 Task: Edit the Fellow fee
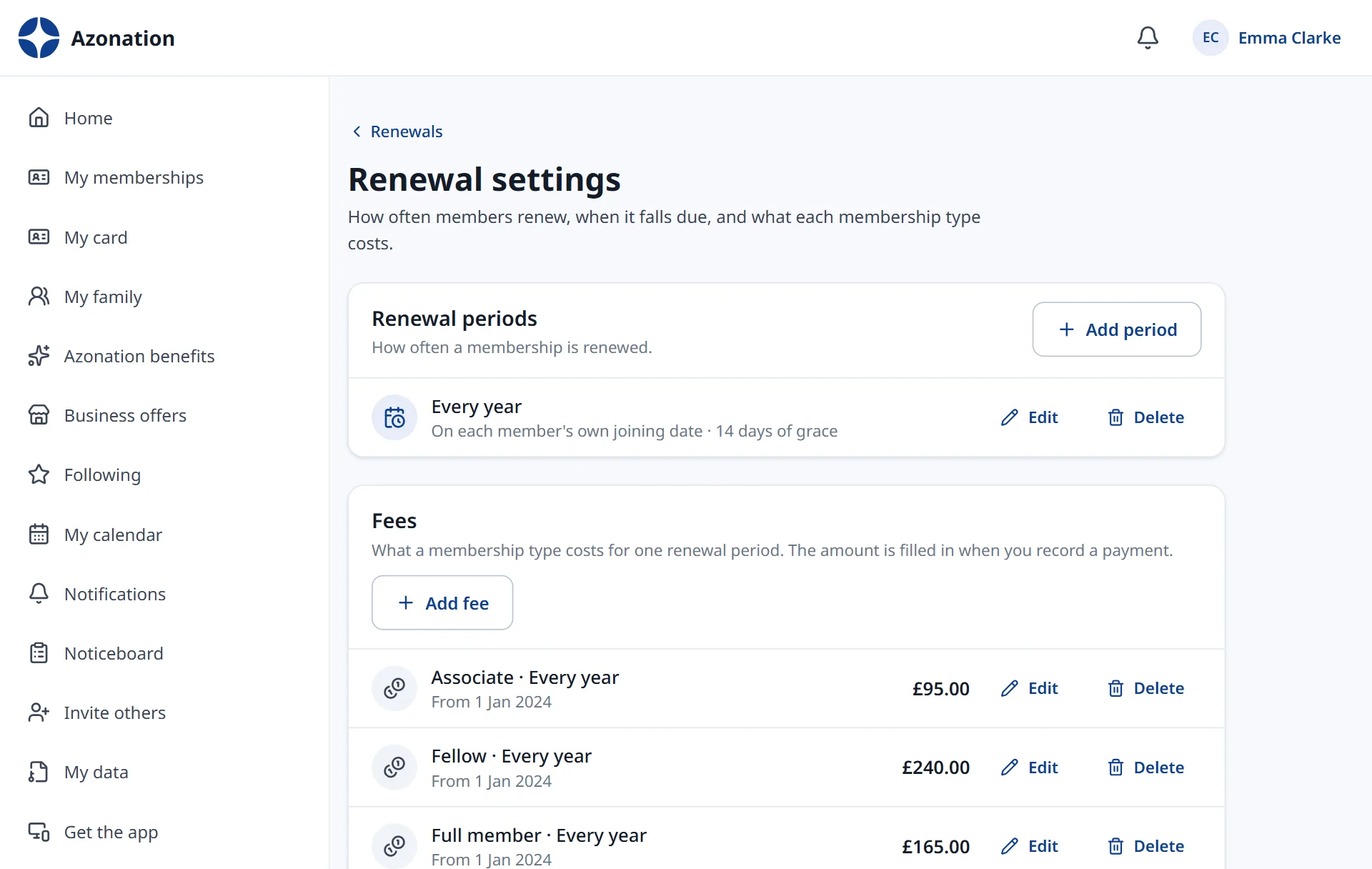1029,768
